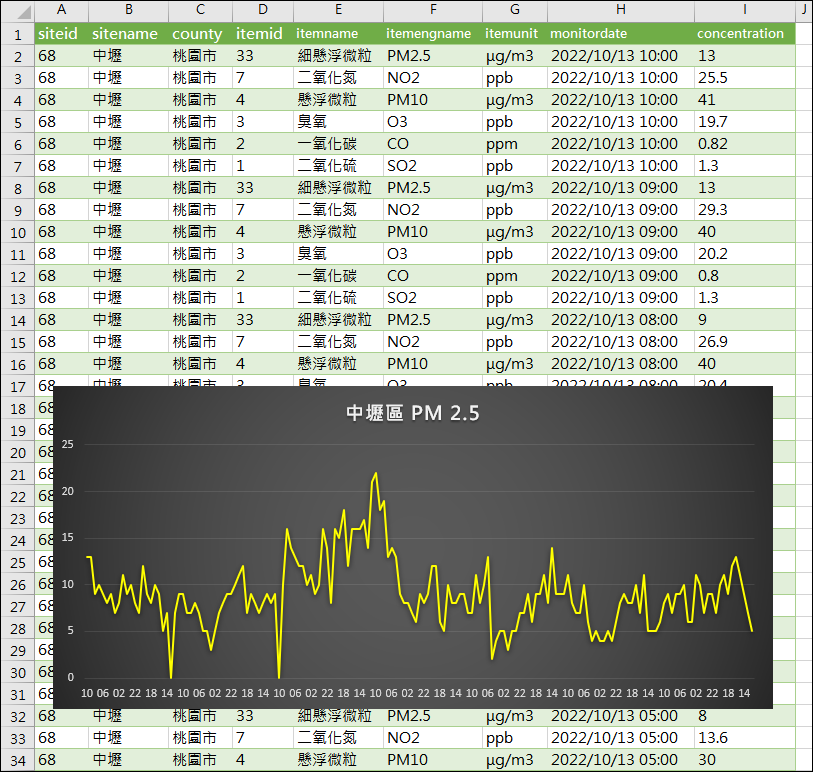Select the O3 cell in row 5
This screenshot has width=813, height=772.
433,122
